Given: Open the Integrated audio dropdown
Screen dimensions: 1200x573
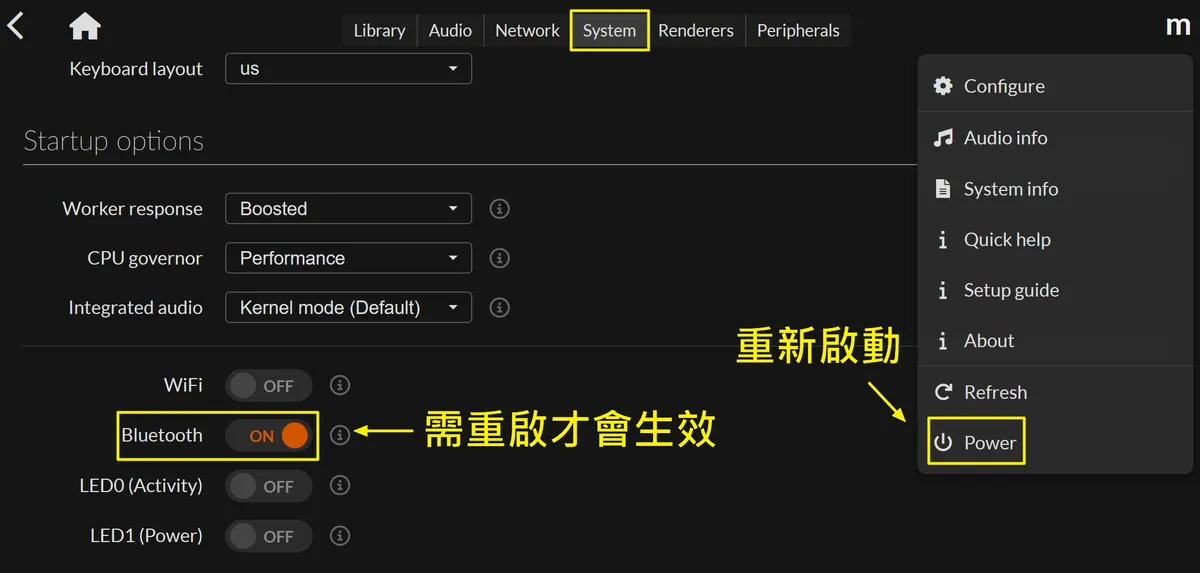Looking at the screenshot, I should click(x=348, y=308).
